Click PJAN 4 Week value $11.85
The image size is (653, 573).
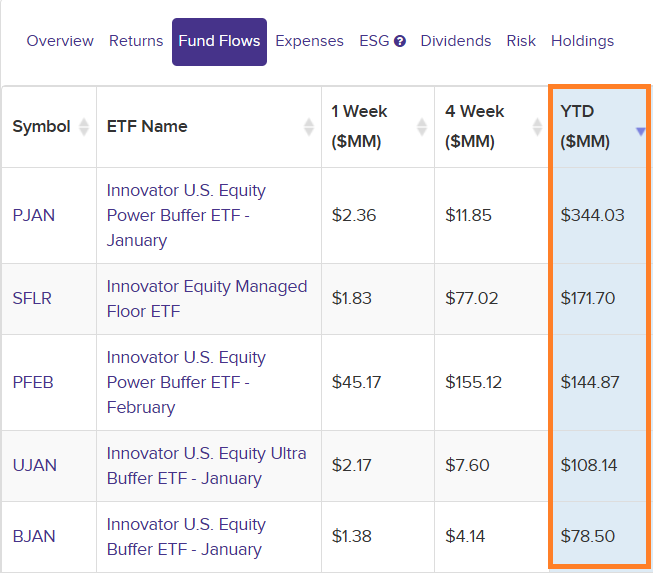click(x=468, y=215)
